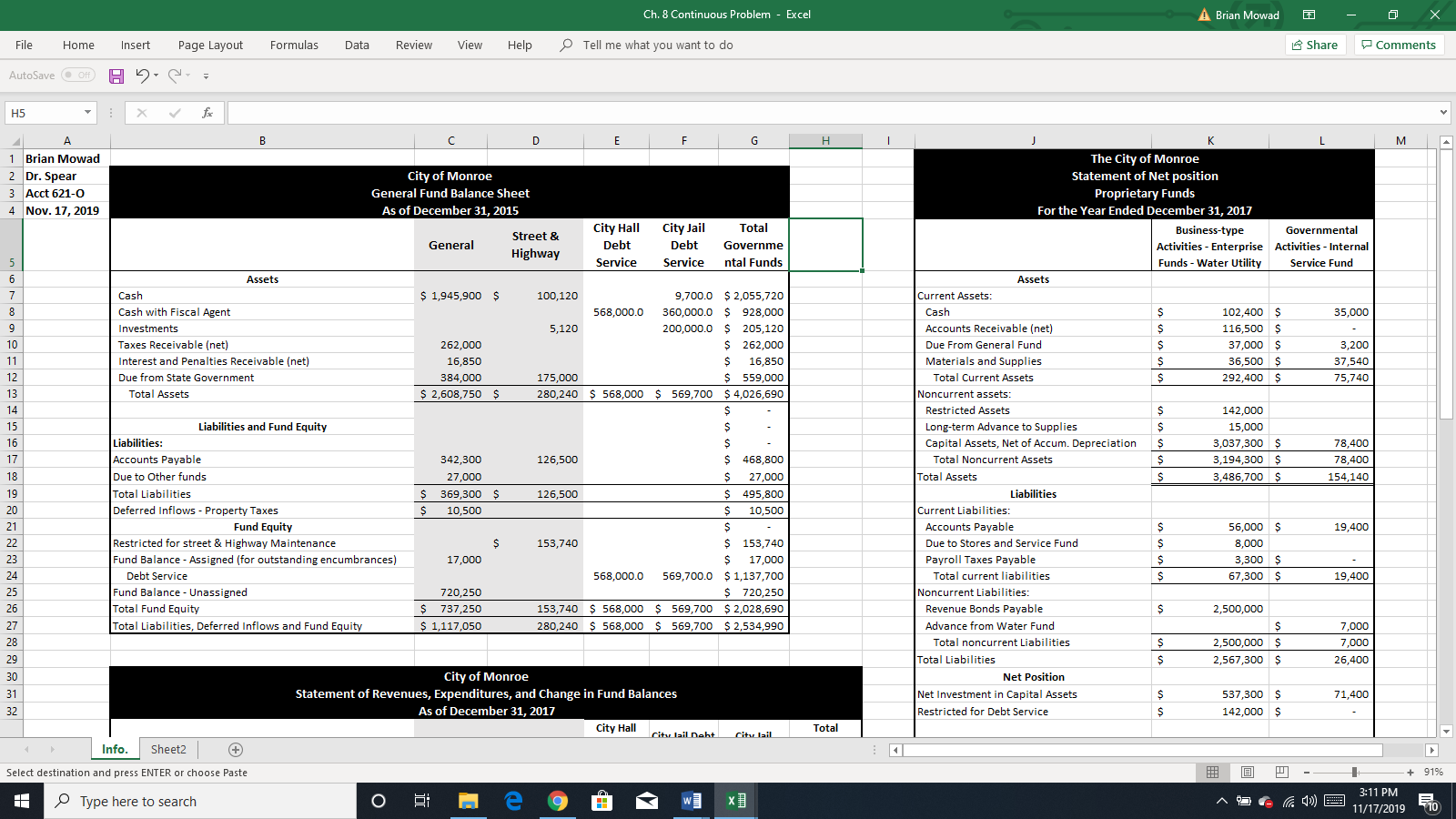Open Customize Quick Access Toolbar arrow

point(207,76)
